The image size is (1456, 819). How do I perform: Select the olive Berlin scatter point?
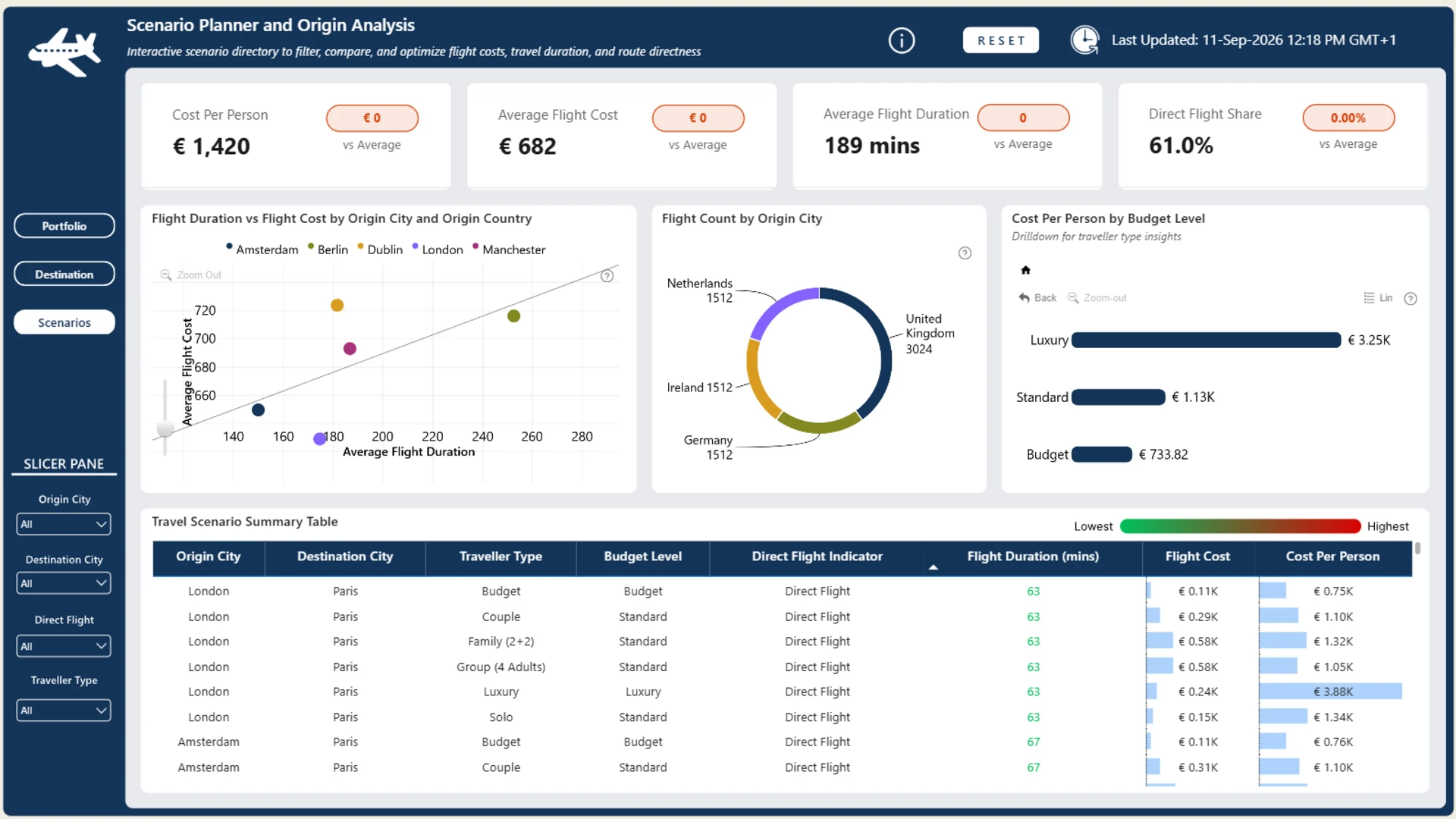point(514,316)
